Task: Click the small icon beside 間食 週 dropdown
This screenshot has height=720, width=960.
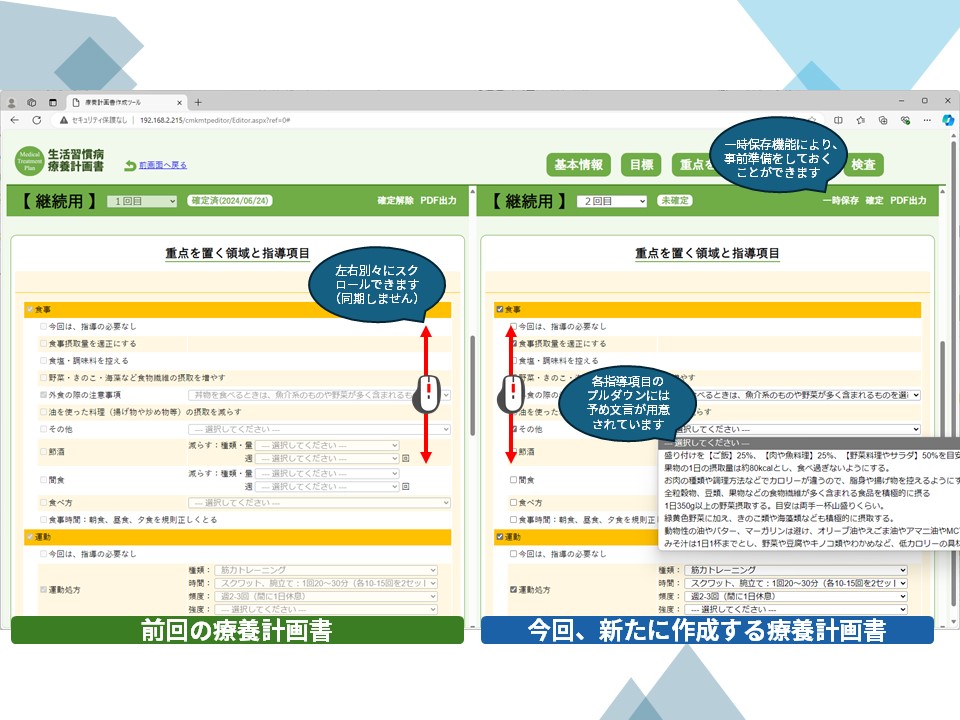Action: (x=405, y=487)
